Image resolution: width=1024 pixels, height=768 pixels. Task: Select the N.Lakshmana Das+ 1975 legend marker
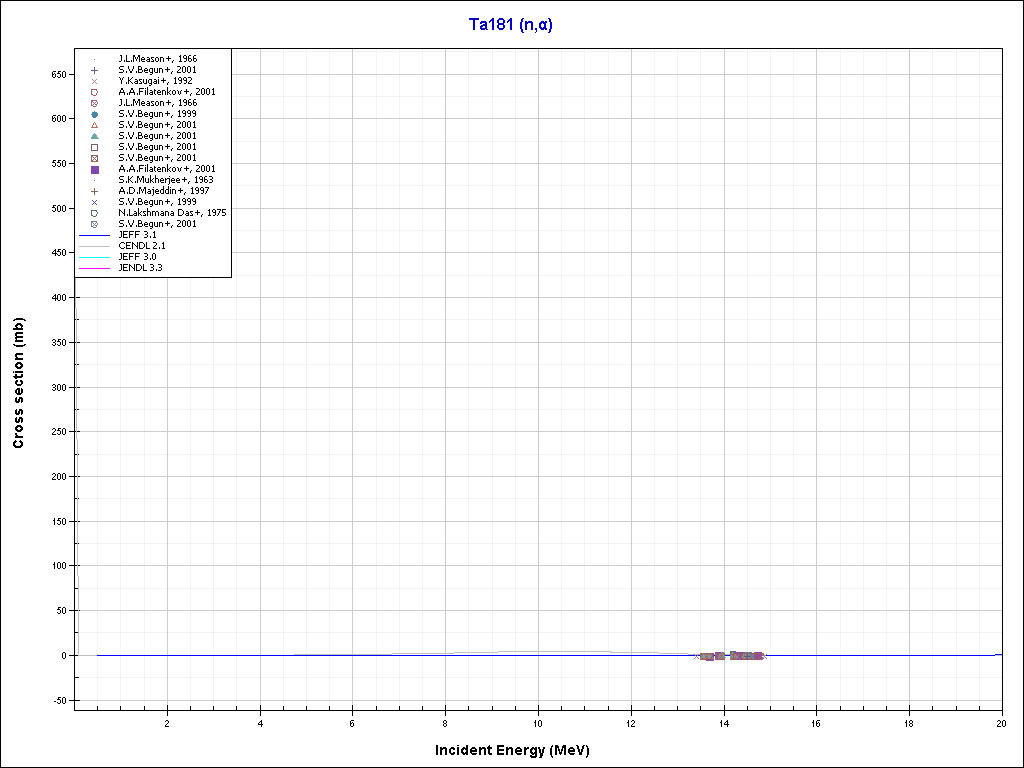pyautogui.click(x=94, y=213)
